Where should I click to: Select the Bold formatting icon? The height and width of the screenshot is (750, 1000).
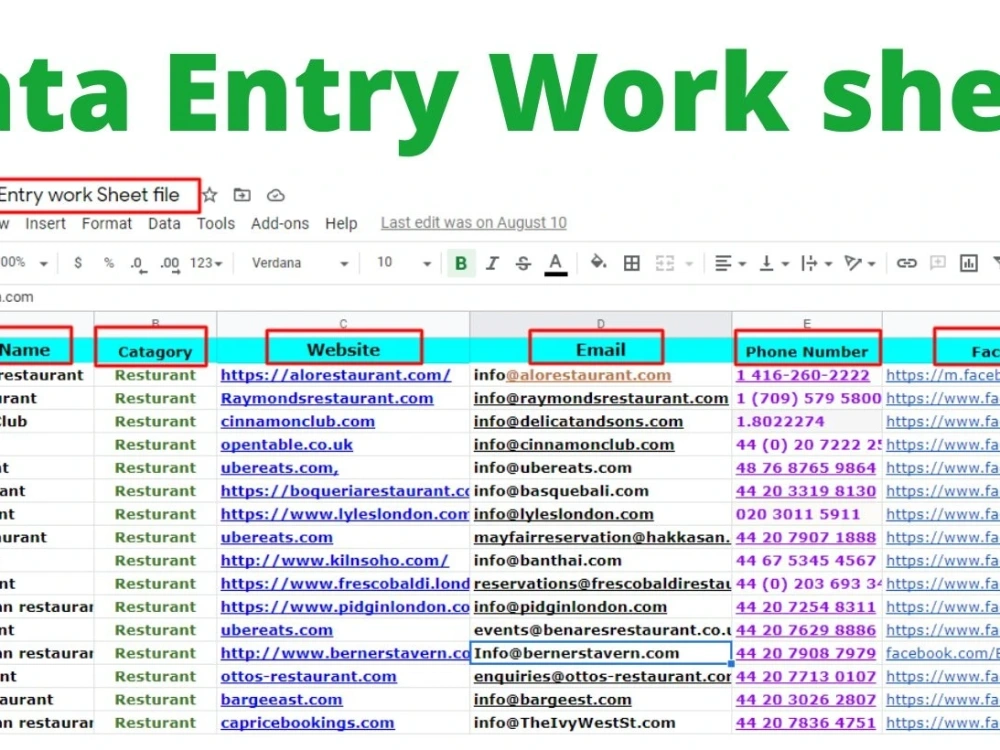pos(460,262)
